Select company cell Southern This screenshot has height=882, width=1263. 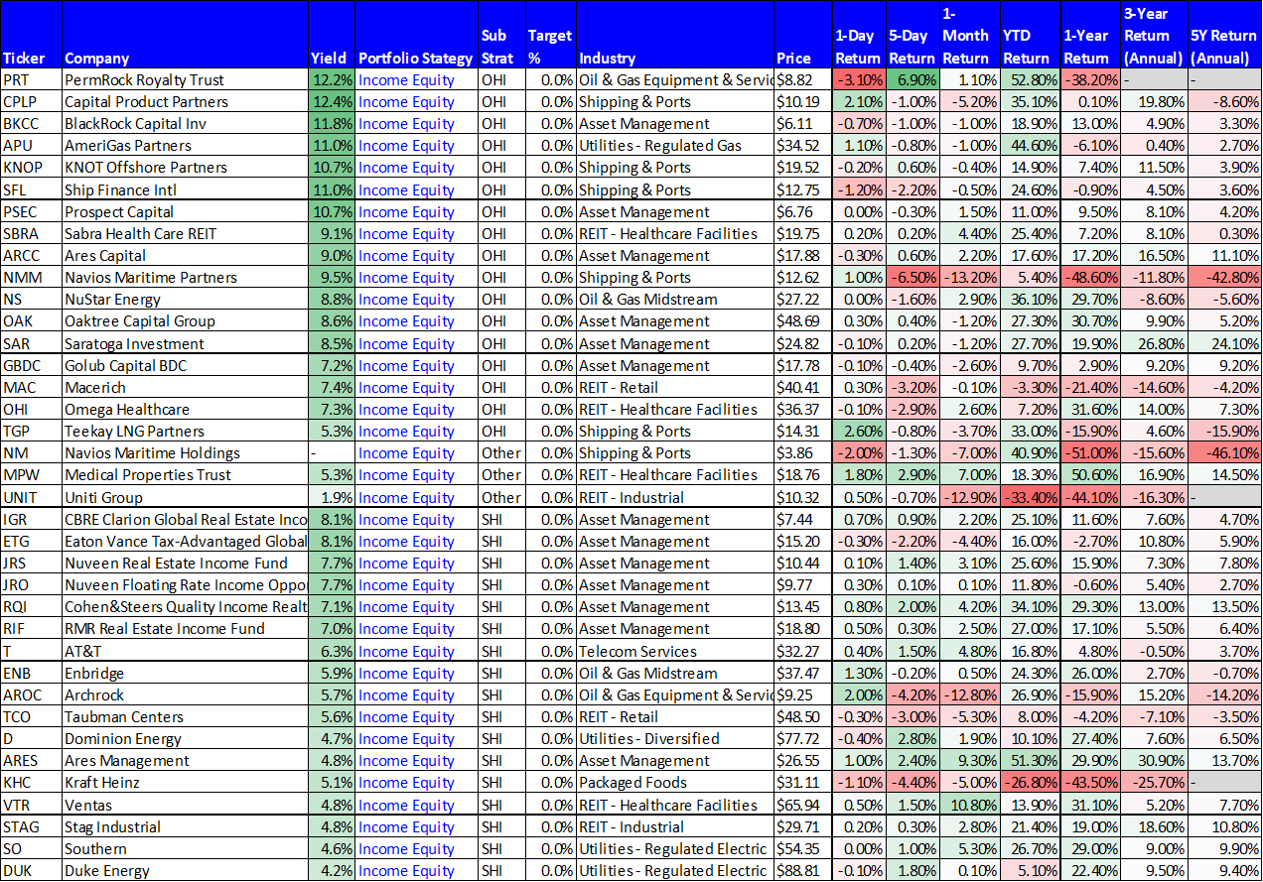point(185,849)
